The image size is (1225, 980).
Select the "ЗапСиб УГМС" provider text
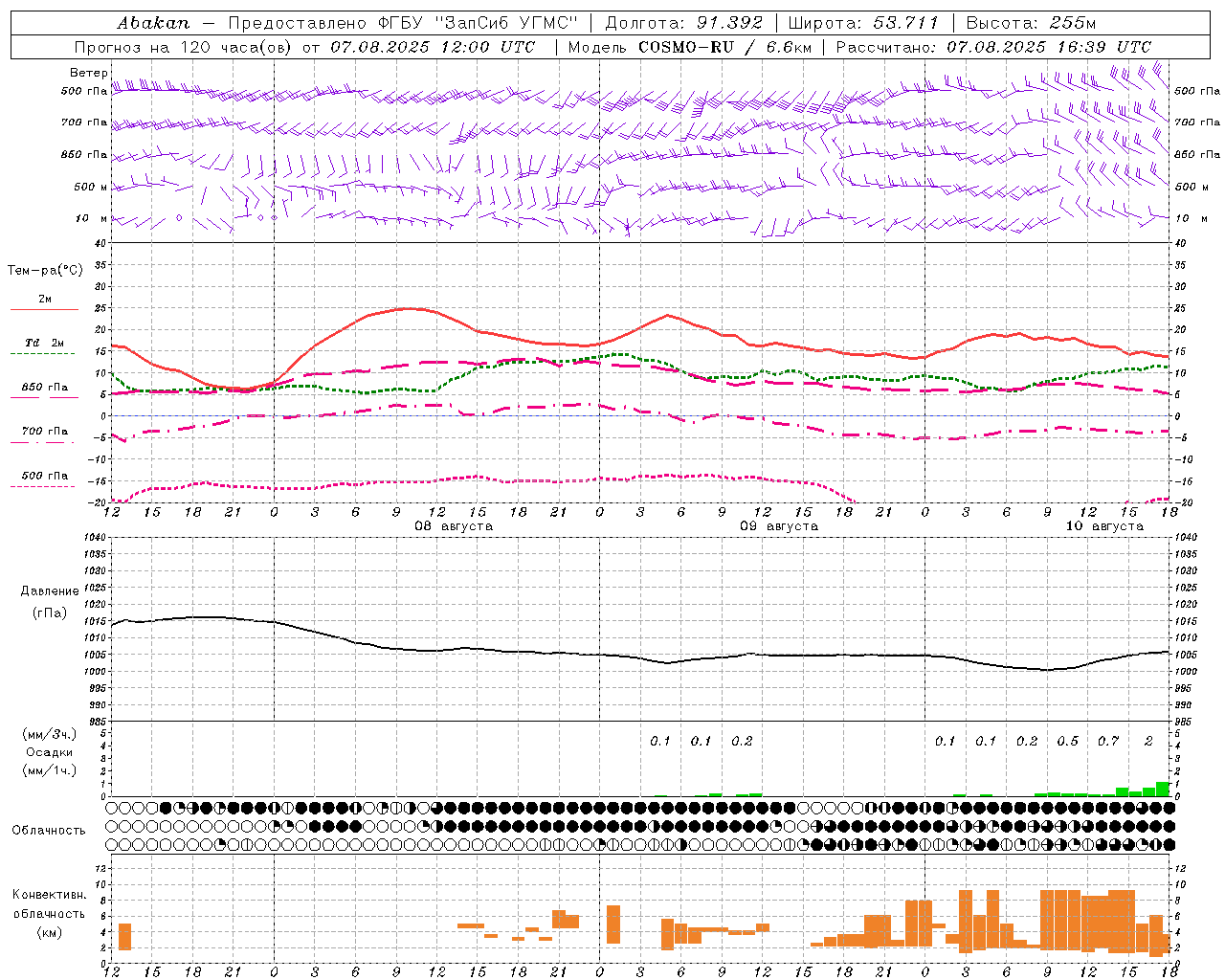(x=506, y=23)
